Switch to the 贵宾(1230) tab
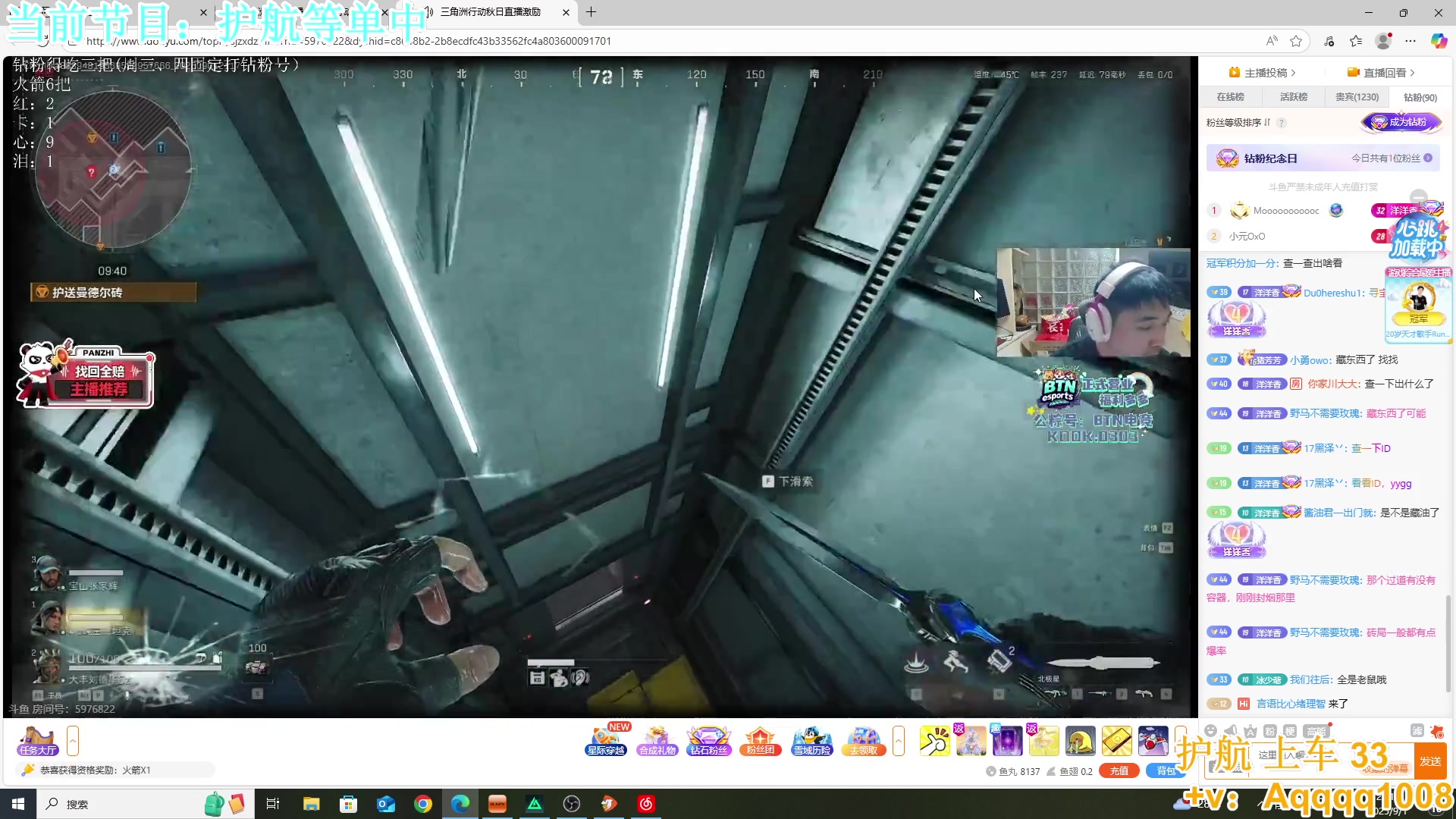The width and height of the screenshot is (1456, 819). [x=1357, y=97]
